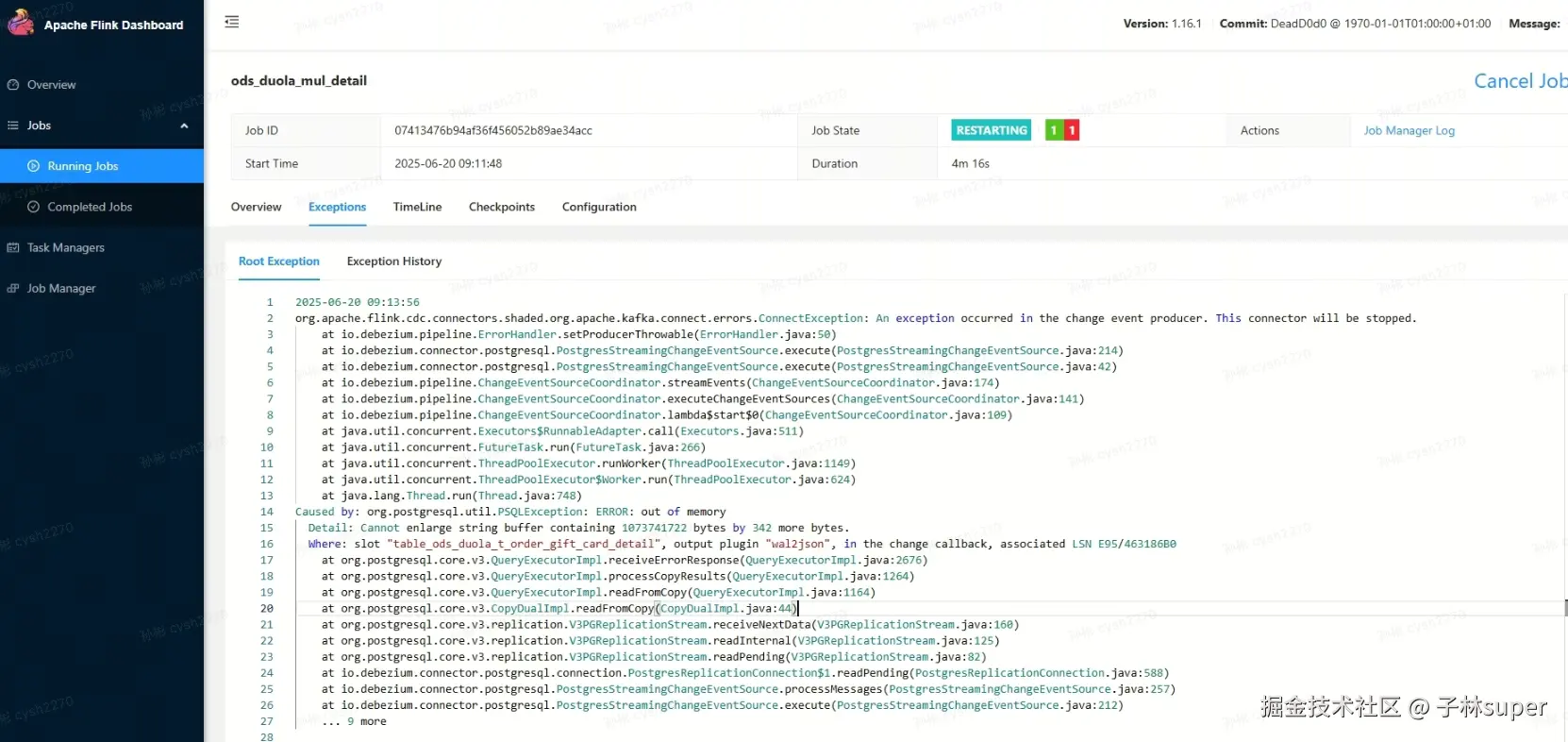Click the Apache Flink squirrel logo
The width and height of the screenshot is (1568, 742).
pos(20,22)
